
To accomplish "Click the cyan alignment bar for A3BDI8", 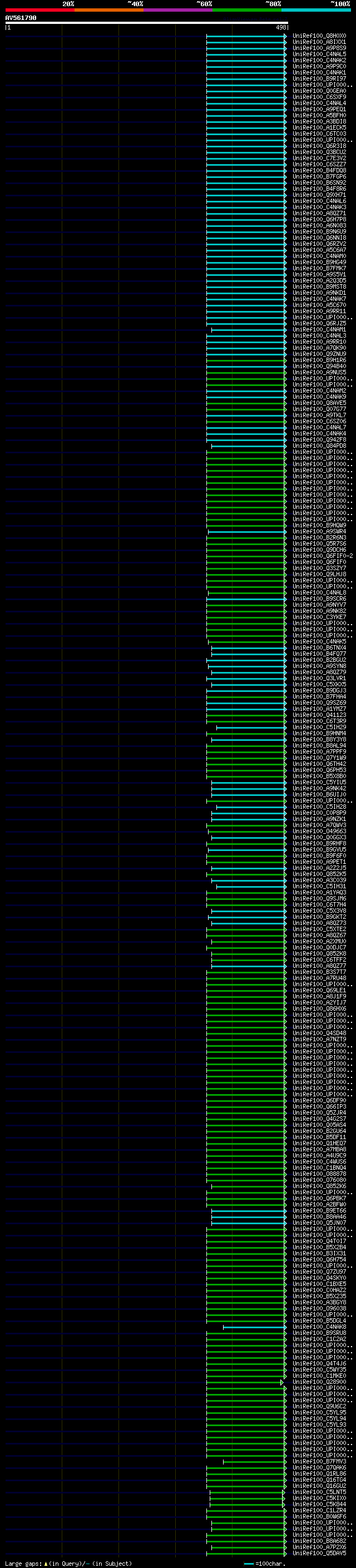I will (x=246, y=121).
